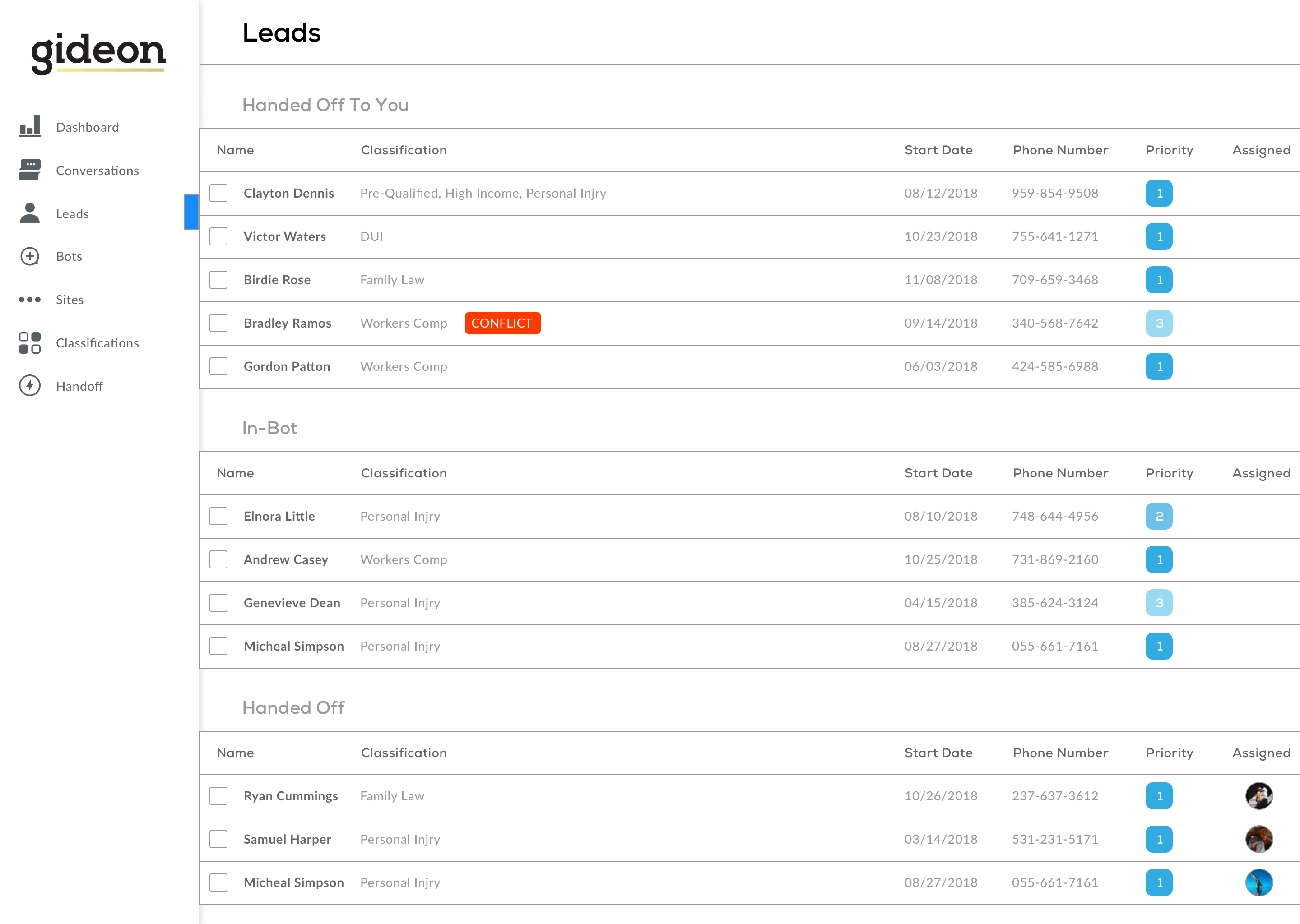The image size is (1300, 924).
Task: Sort In-Bot table by Start Date header
Action: 938,473
